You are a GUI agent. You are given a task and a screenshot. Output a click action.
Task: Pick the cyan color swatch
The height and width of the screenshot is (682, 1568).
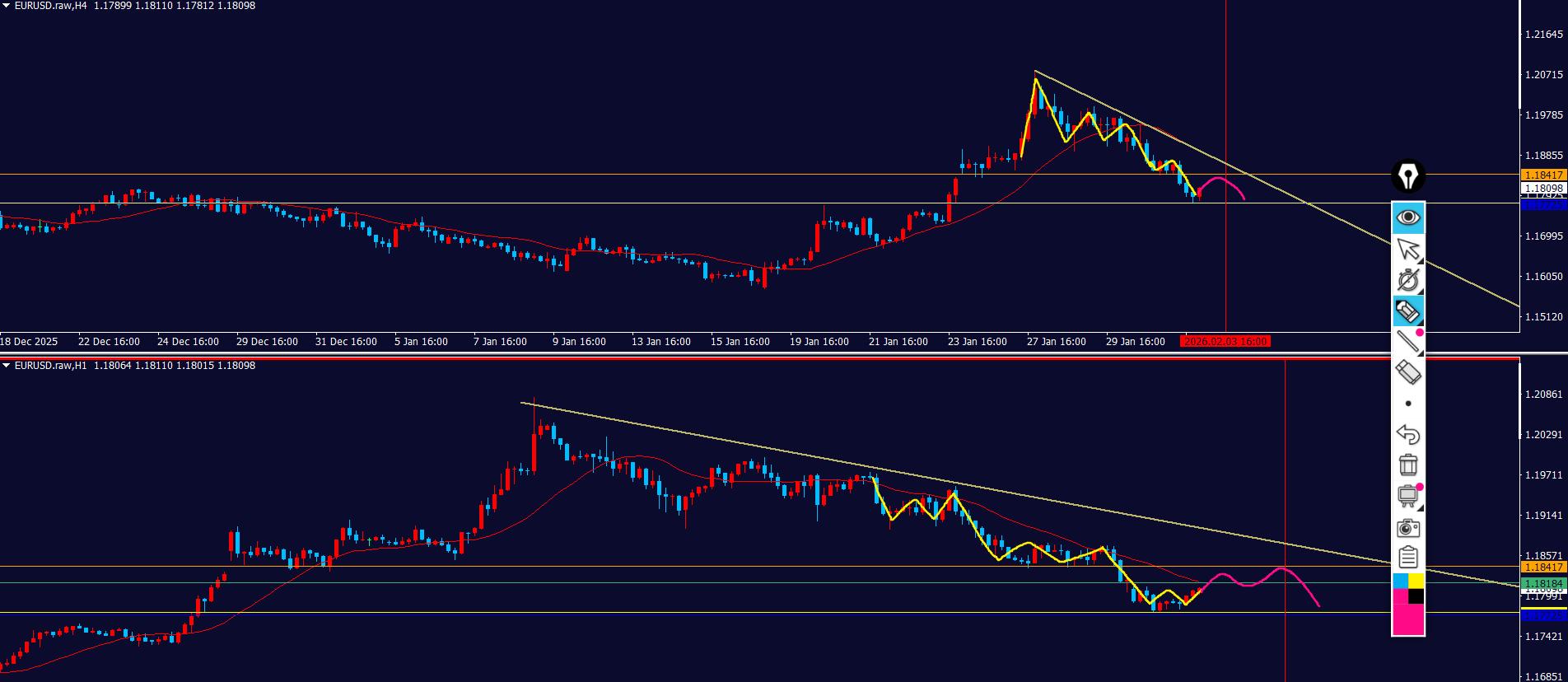pos(1400,582)
